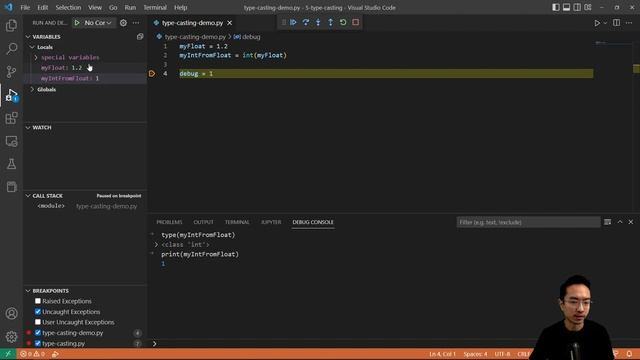
Task: Disable the Uncaught Exceptions breakpoint
Action: (38, 312)
